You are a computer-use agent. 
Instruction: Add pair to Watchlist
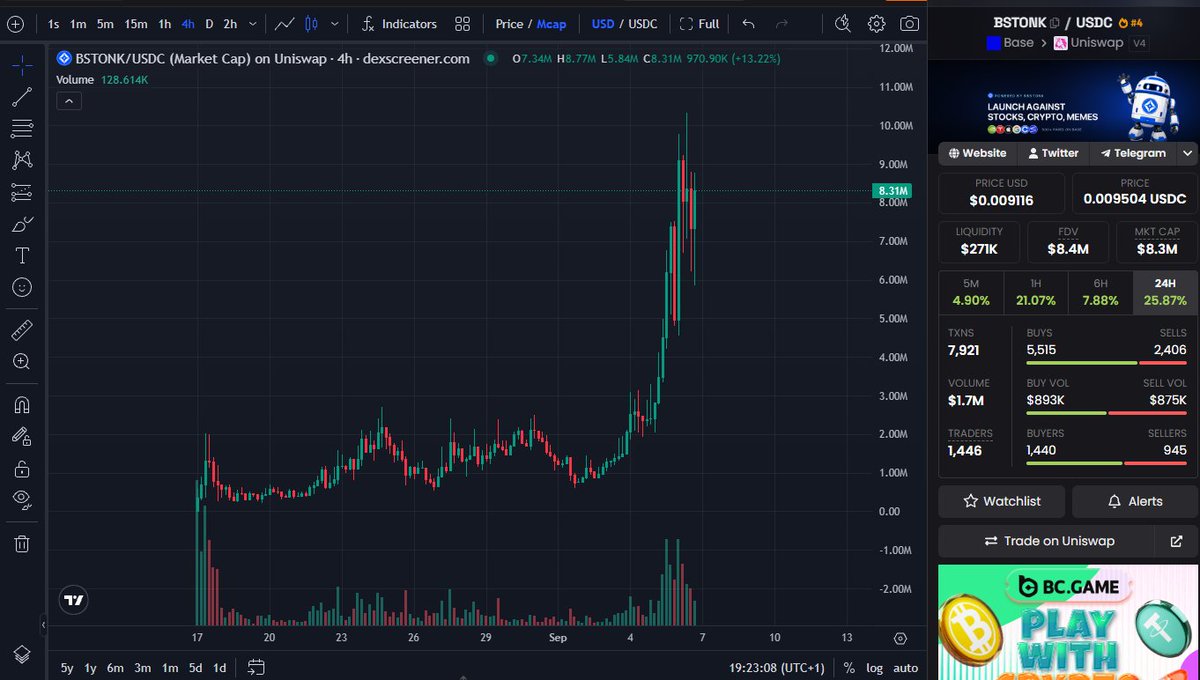pyautogui.click(x=1001, y=501)
